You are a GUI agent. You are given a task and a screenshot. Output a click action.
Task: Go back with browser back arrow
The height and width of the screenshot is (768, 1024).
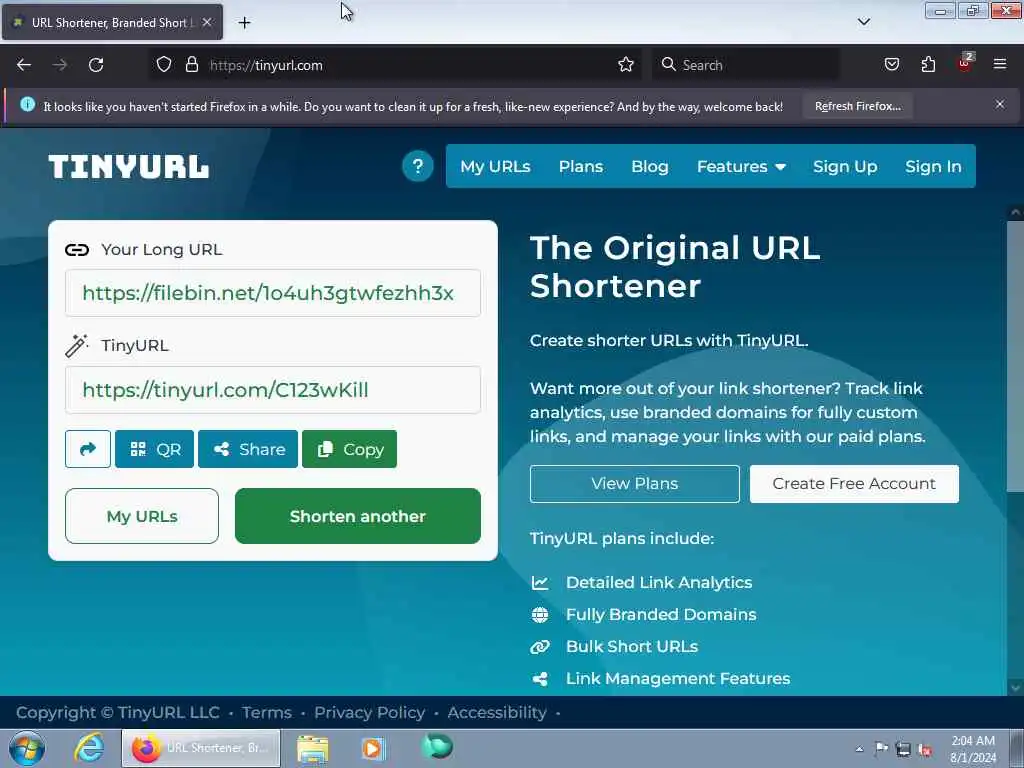point(24,65)
